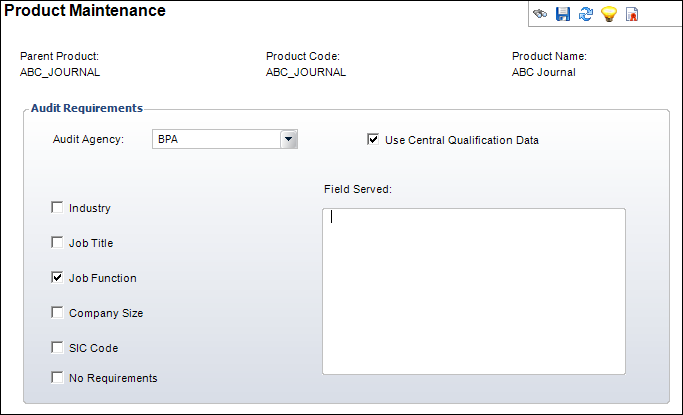
Task: Open the light bulb help icon
Action: (608, 14)
